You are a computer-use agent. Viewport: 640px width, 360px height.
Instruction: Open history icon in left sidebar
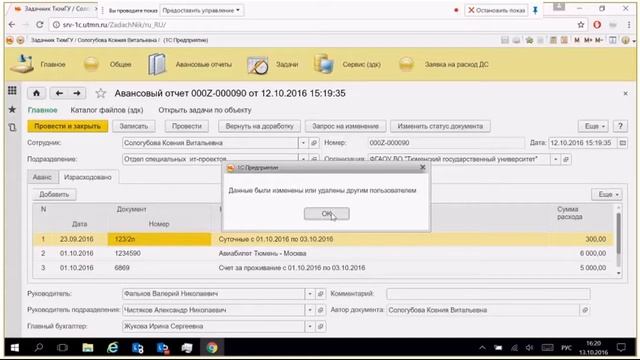[12, 127]
